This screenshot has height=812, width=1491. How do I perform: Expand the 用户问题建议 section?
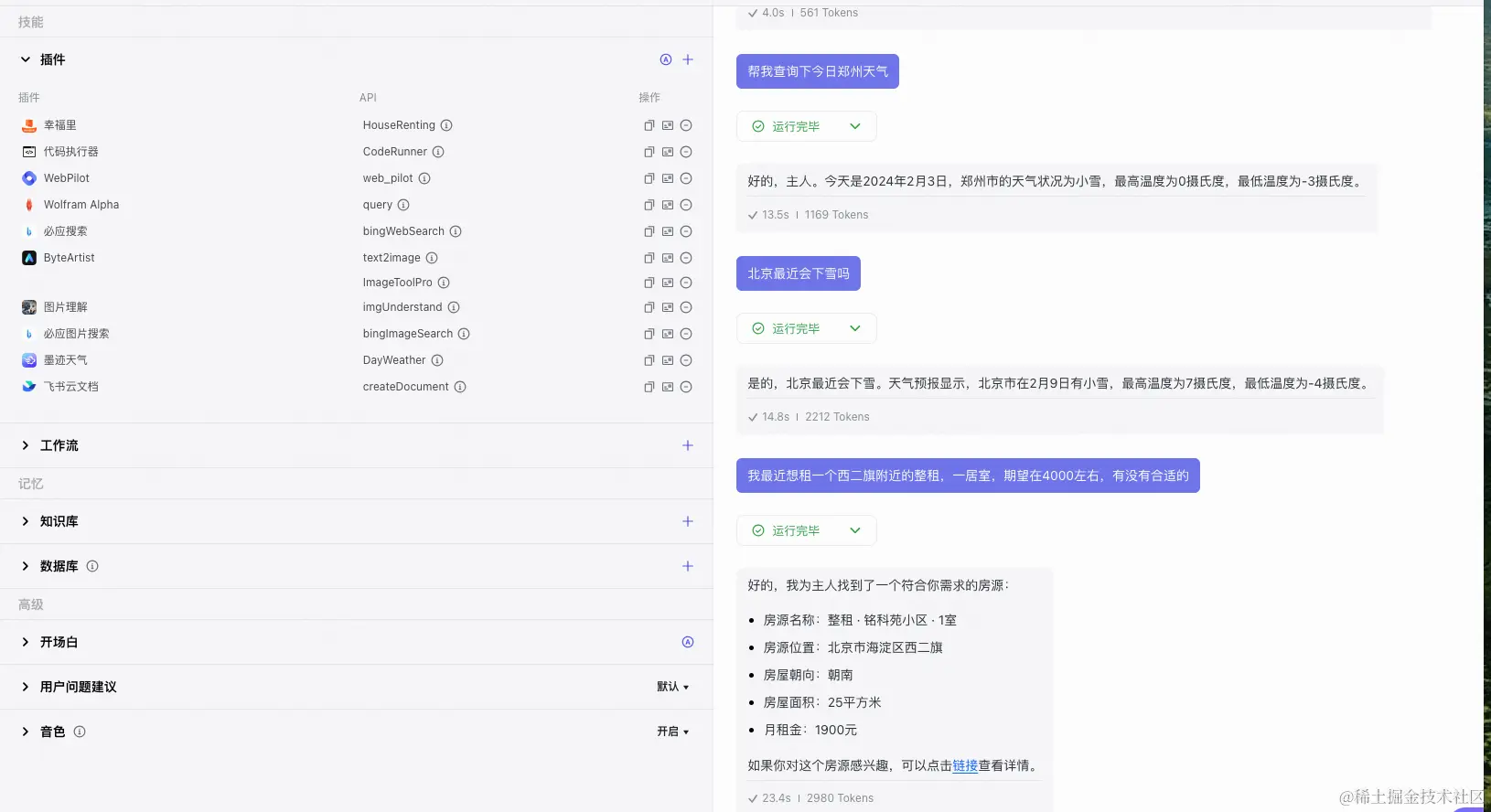pos(26,687)
